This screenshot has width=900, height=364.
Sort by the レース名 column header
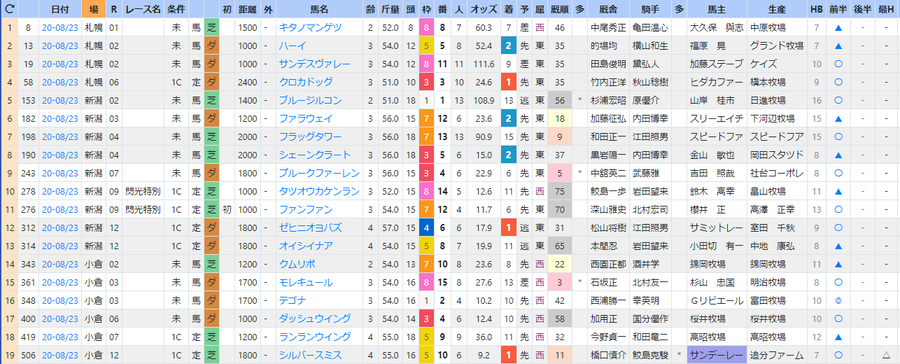click(x=143, y=9)
